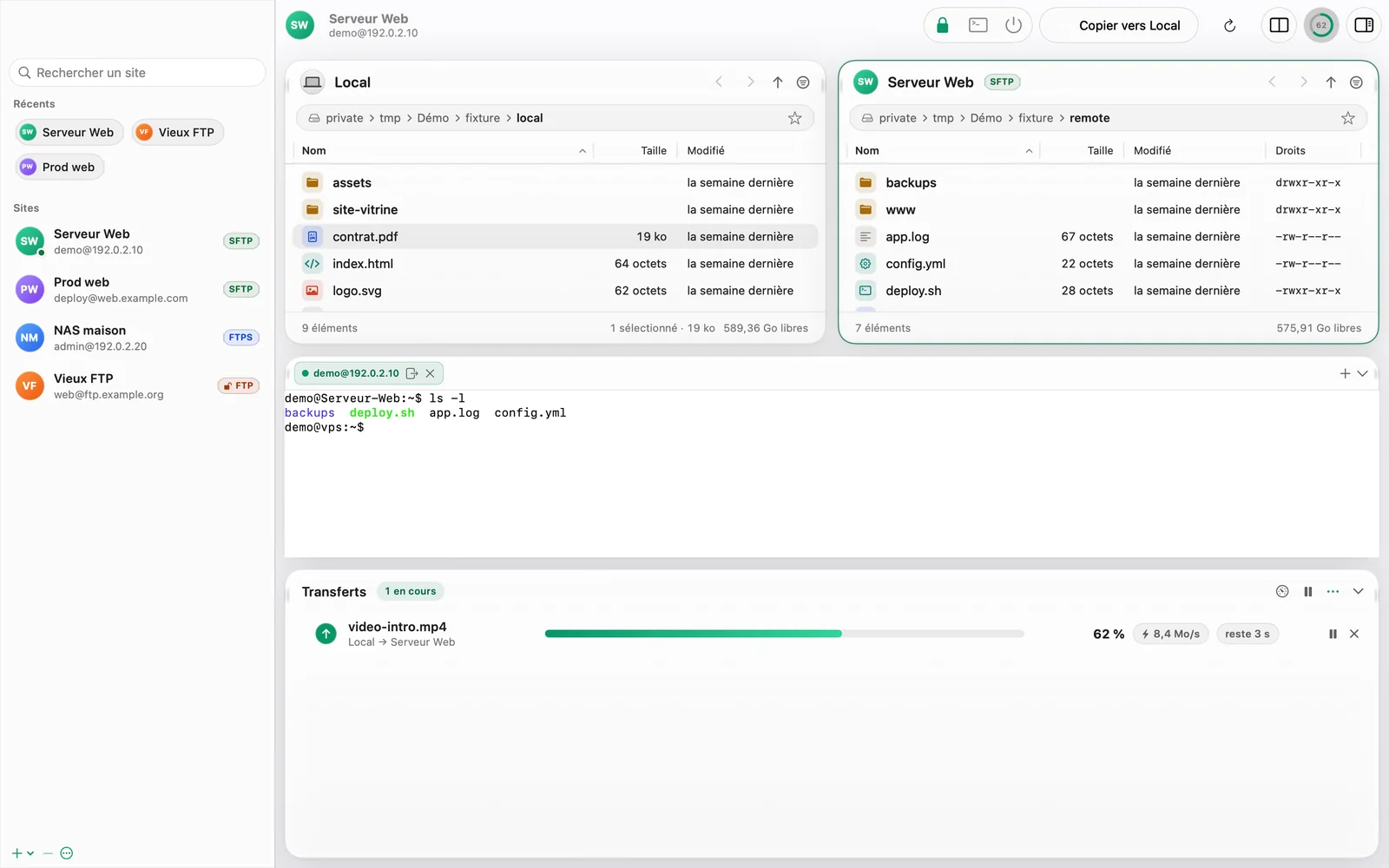Bookmark the local path with star

tap(794, 118)
